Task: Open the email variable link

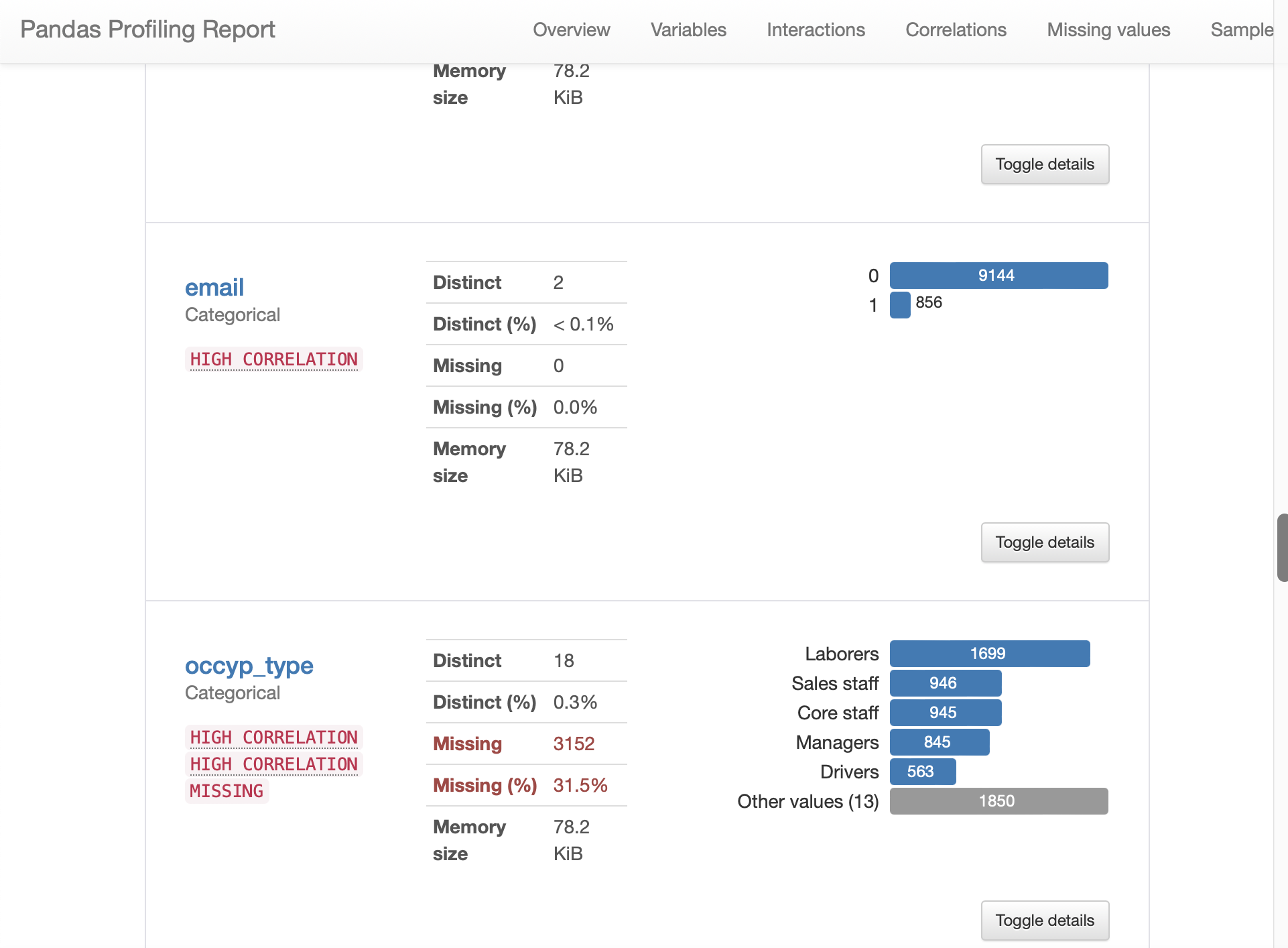Action: (214, 288)
